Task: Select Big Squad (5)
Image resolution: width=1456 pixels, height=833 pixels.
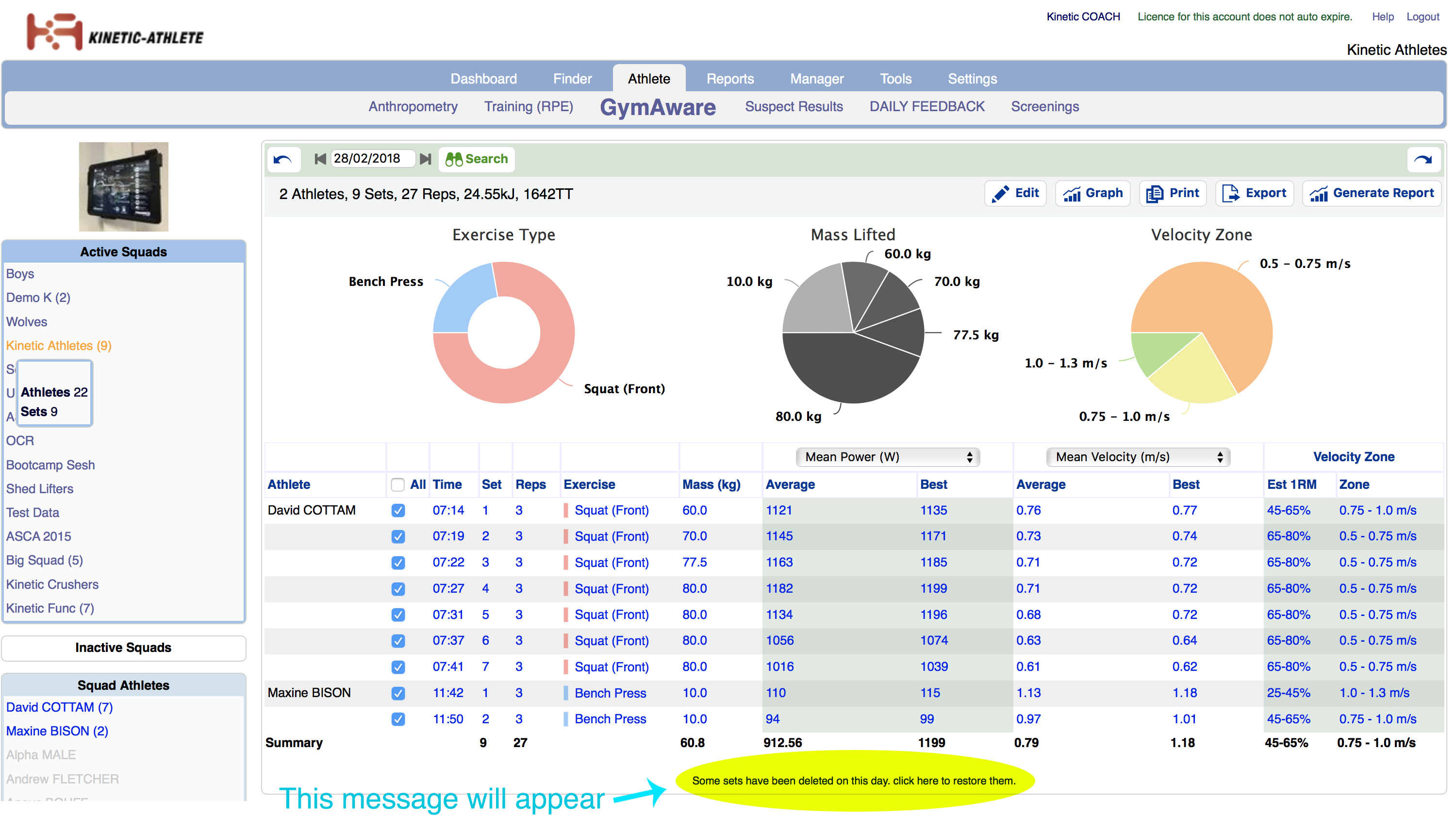Action: 44,560
